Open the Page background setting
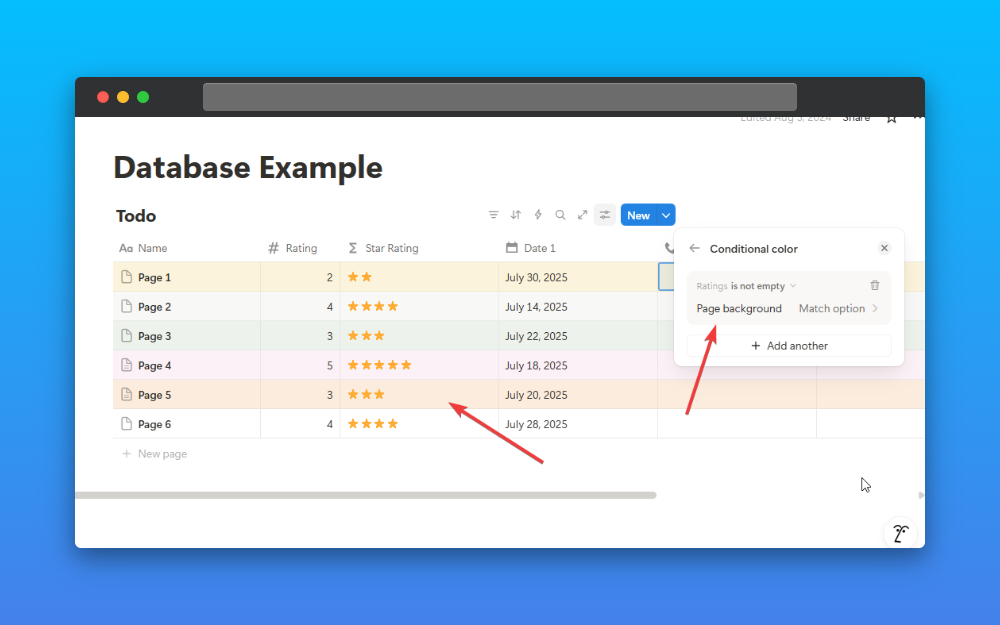1000x625 pixels. pos(739,309)
